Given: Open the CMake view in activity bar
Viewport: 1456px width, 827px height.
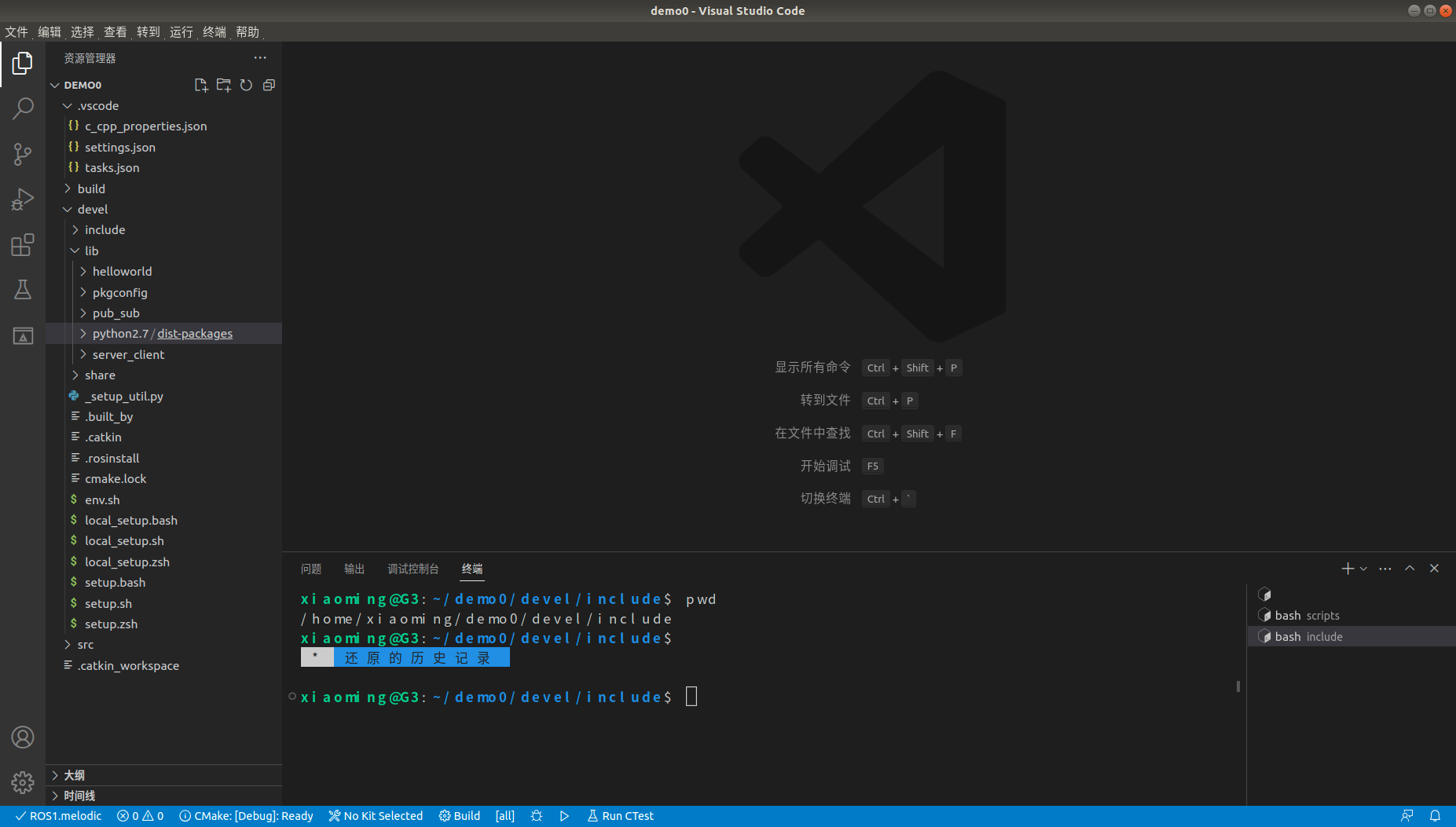Looking at the screenshot, I should tap(23, 336).
